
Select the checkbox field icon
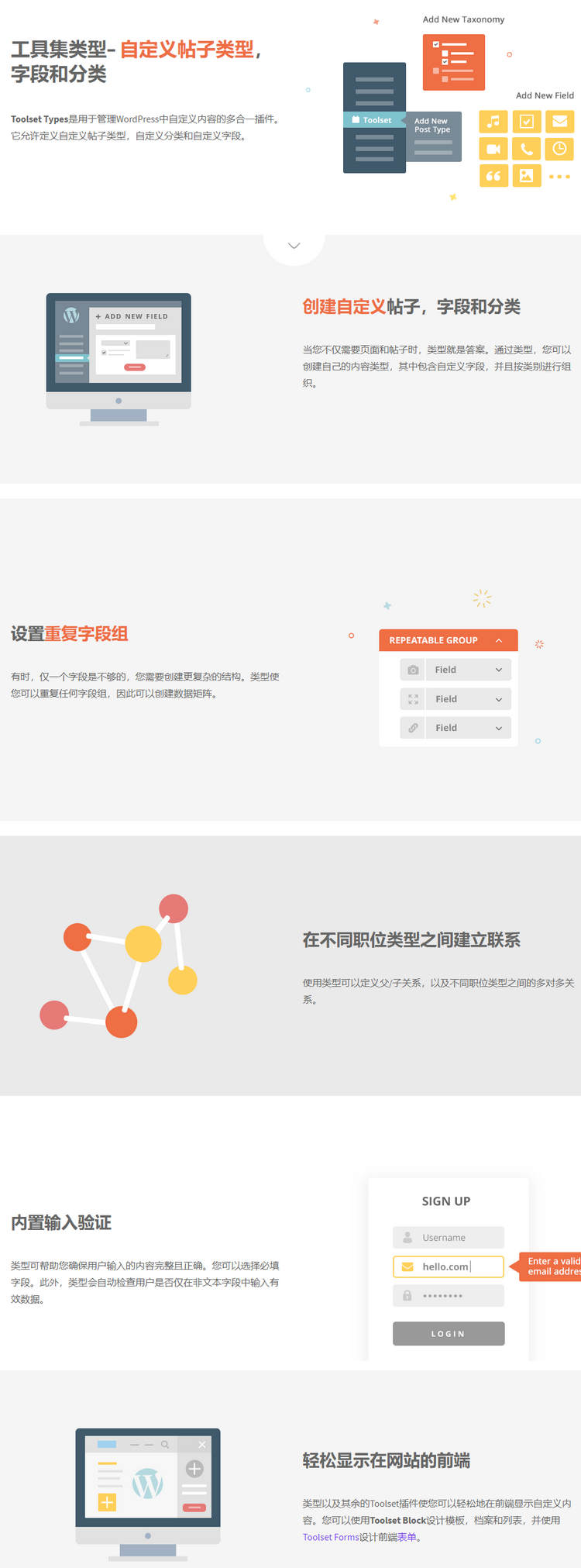click(x=527, y=122)
